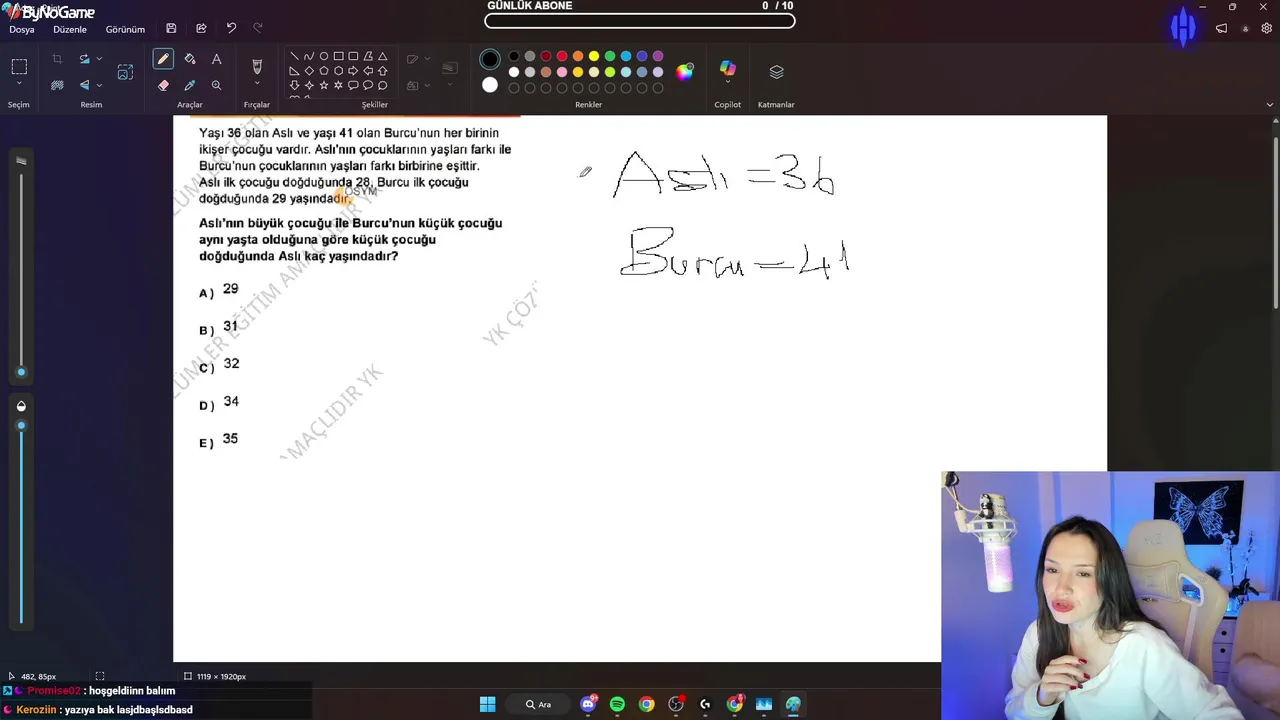Expand the Copilot dropdown chevron

[728, 83]
